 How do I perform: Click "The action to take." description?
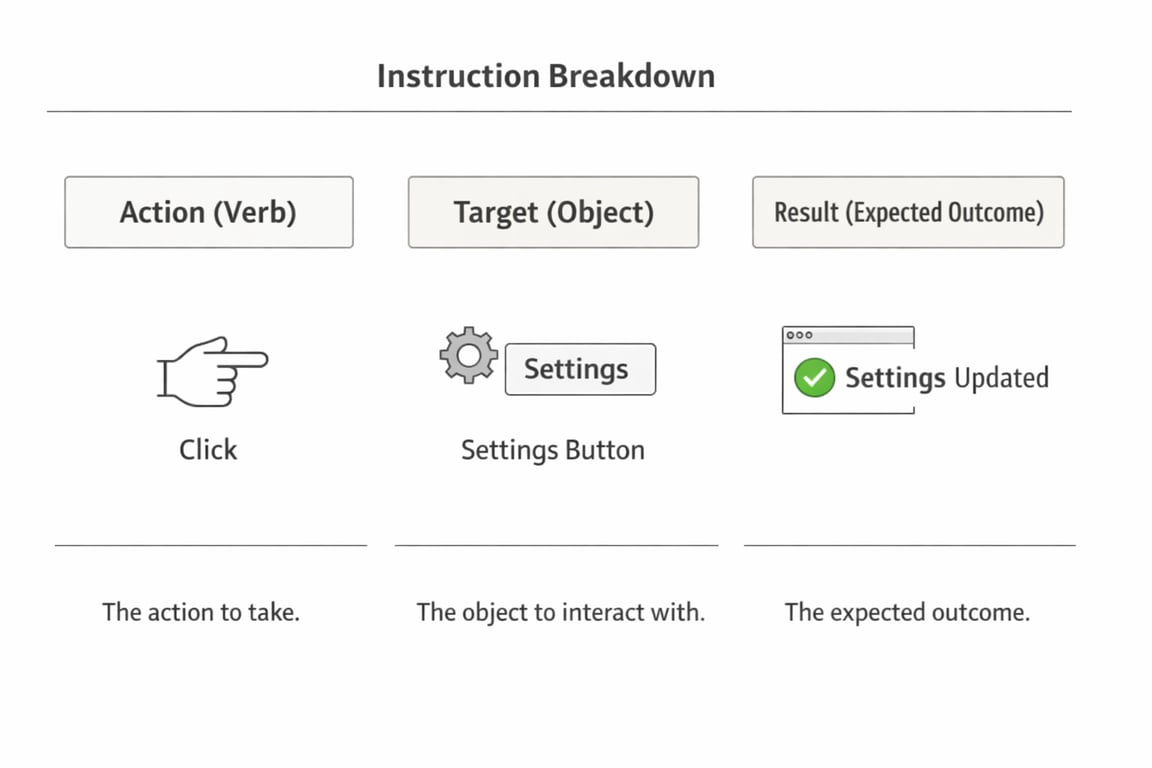click(201, 612)
